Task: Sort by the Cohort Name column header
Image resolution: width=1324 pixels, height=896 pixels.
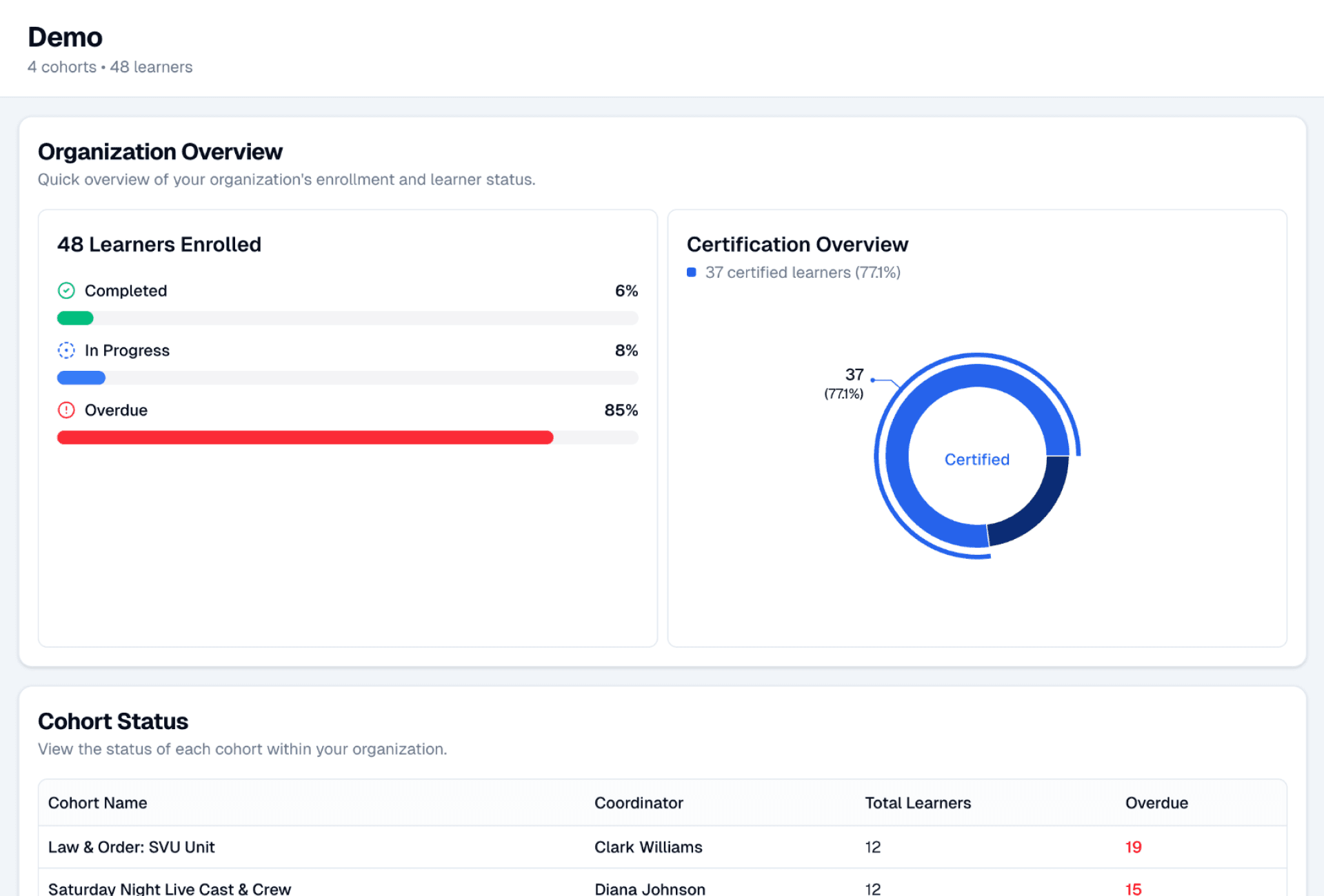Action: (x=97, y=803)
